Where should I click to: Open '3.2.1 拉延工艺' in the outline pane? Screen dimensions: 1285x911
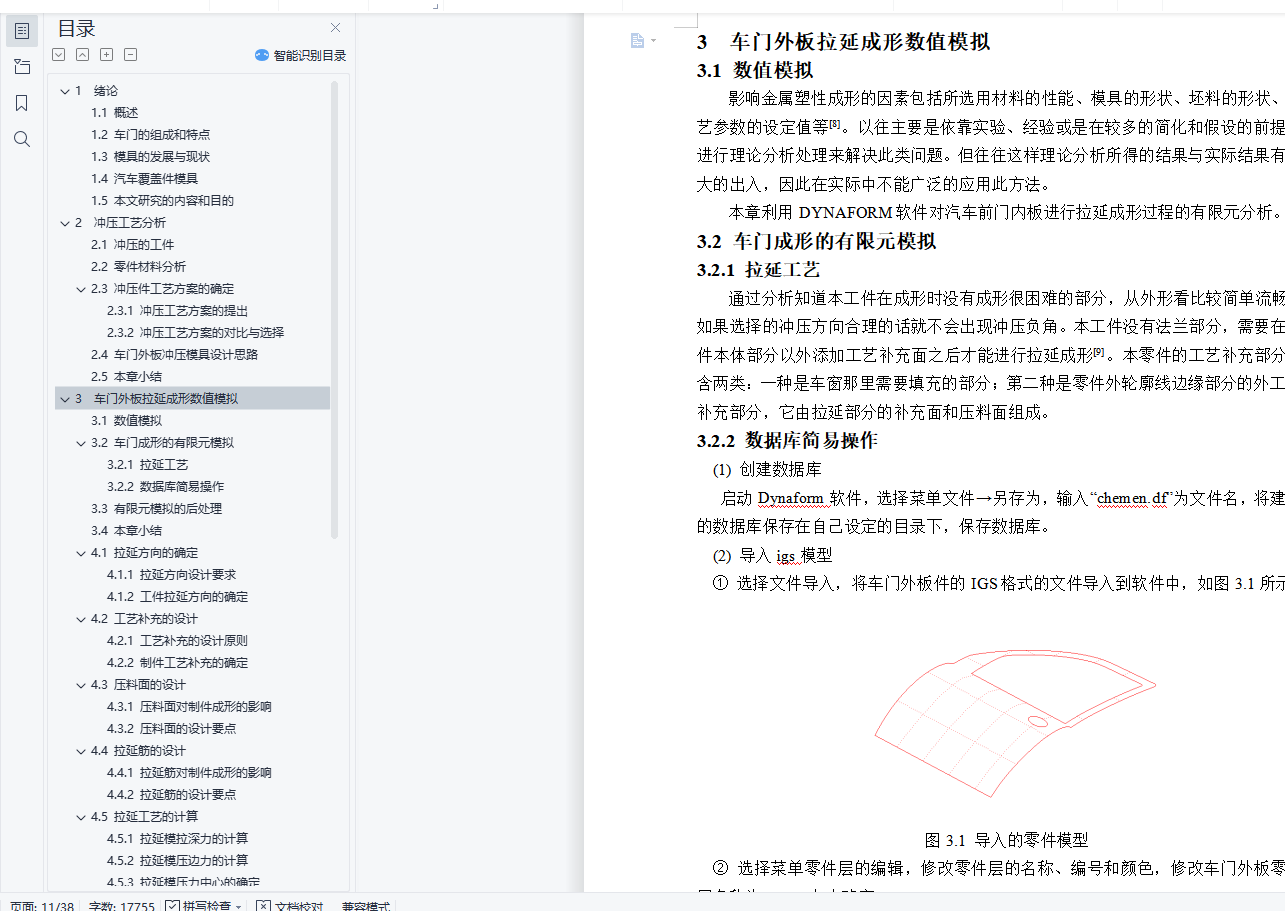pyautogui.click(x=147, y=465)
